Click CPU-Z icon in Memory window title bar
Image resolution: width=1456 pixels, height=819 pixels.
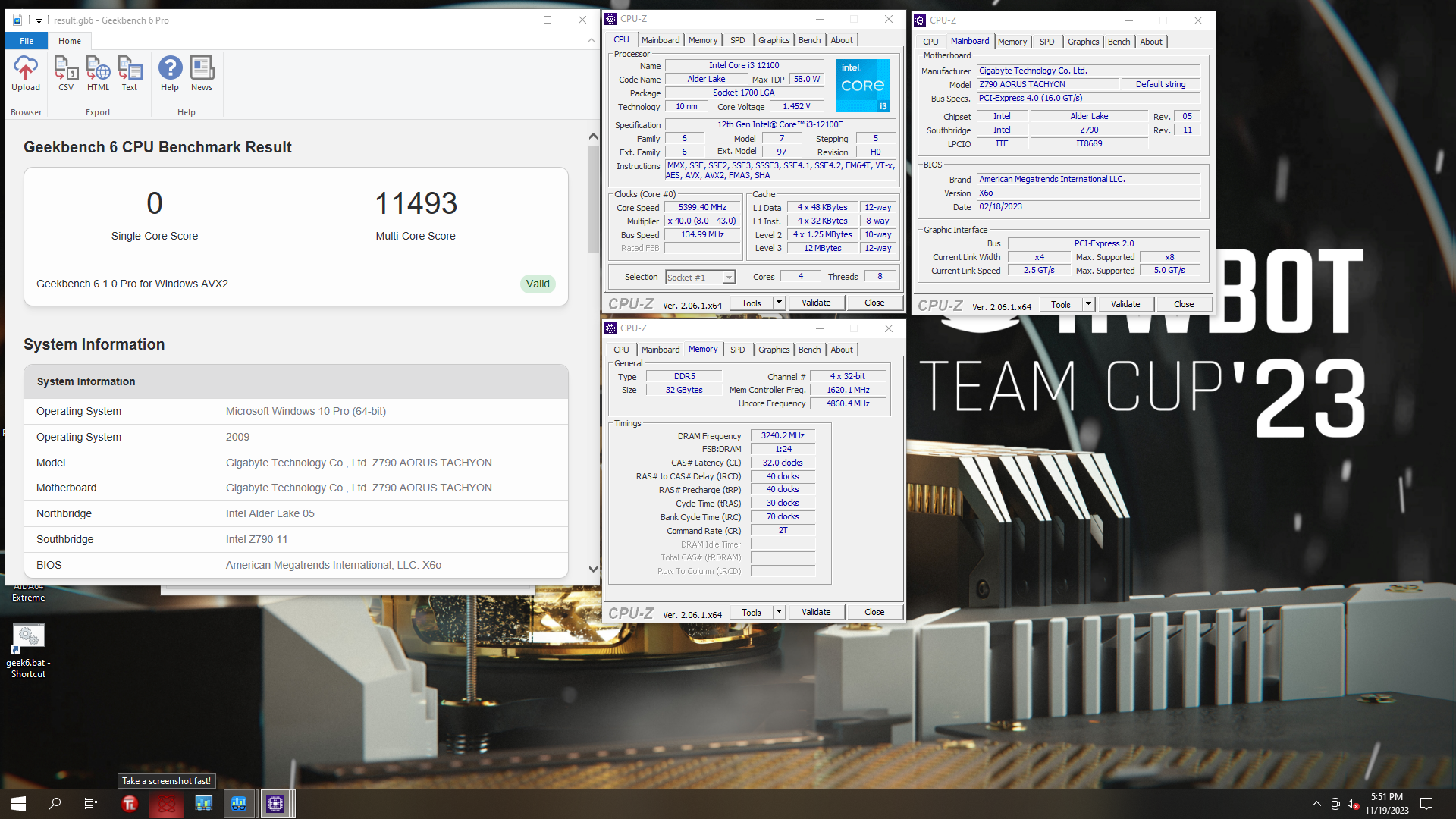611,328
